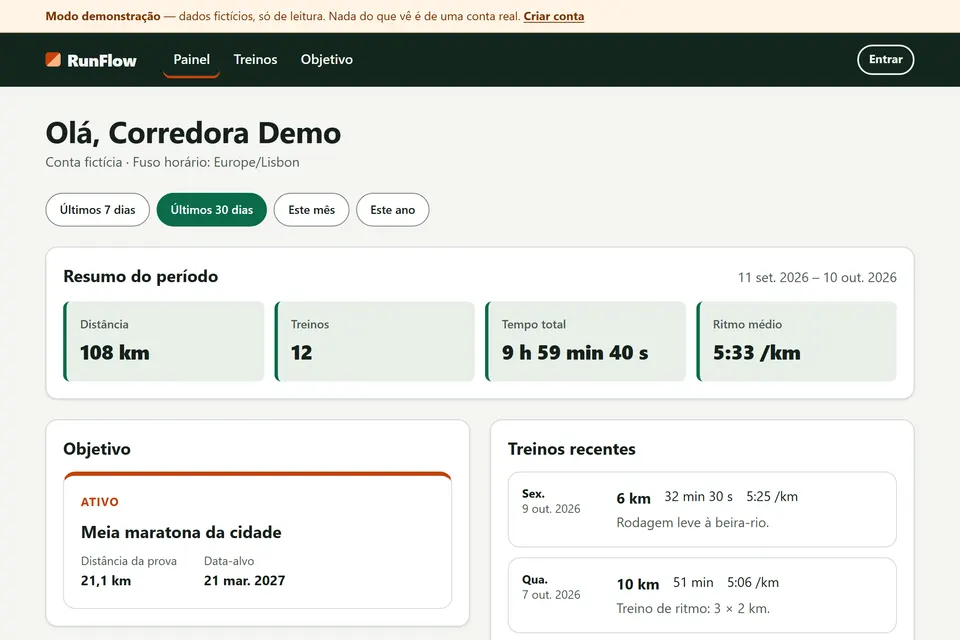The height and width of the screenshot is (640, 960).
Task: Click the Modo demonstração banner label
Action: 103,17
